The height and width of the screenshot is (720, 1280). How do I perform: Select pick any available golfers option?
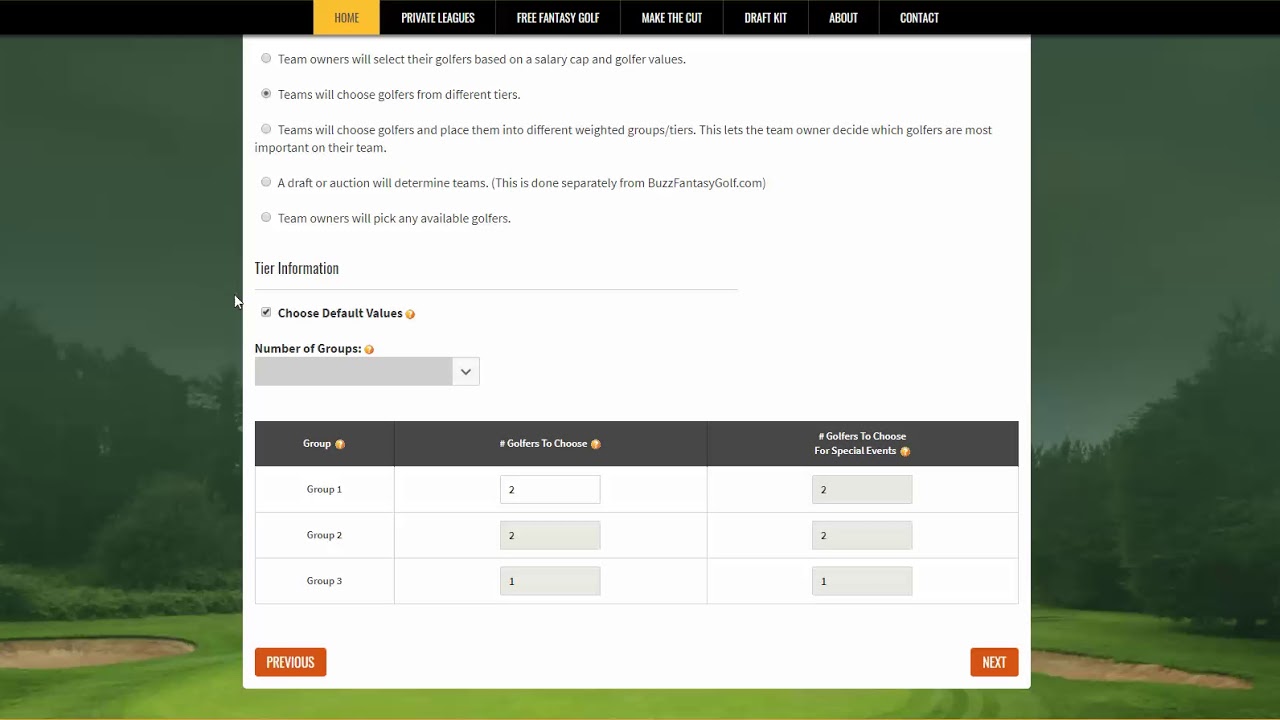(266, 217)
